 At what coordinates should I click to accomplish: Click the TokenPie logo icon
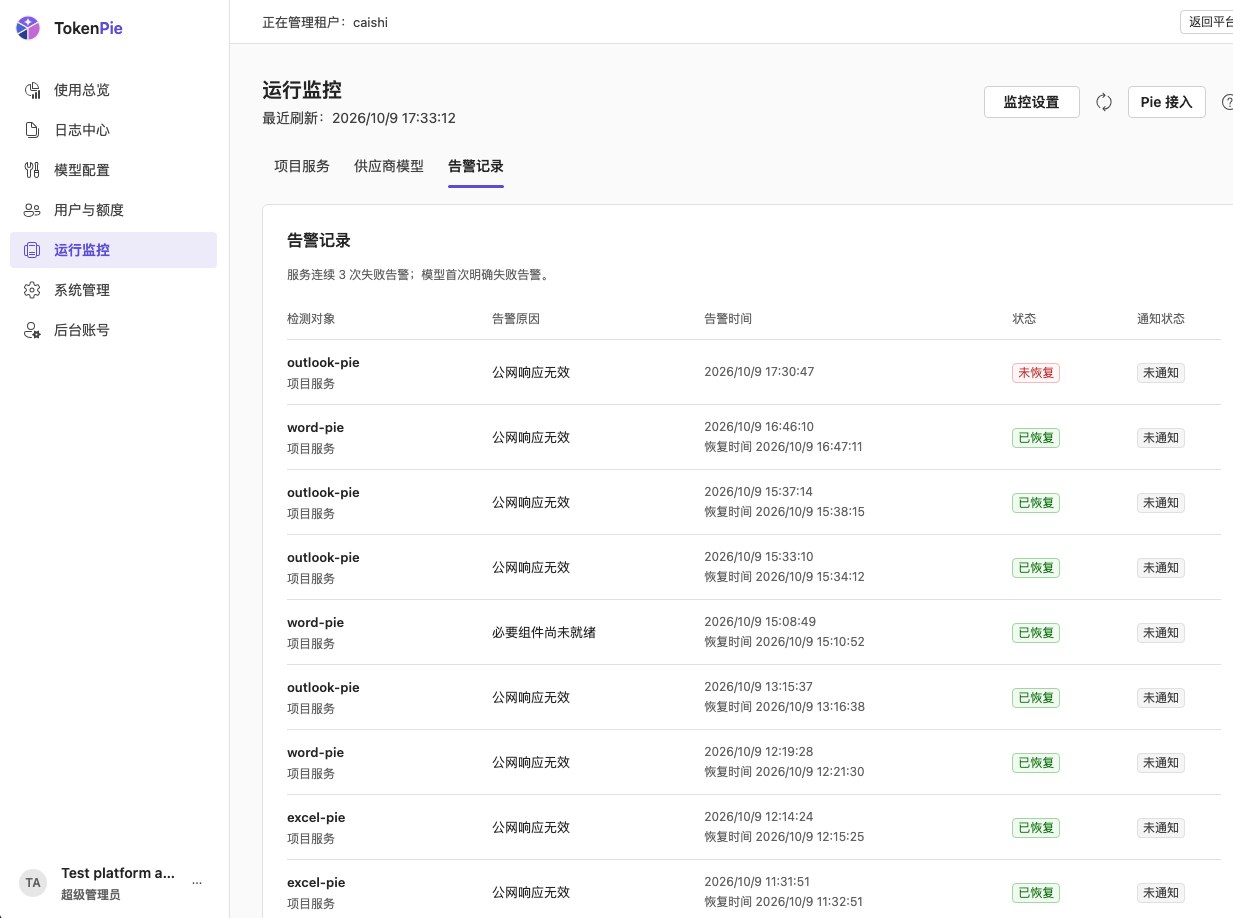(x=28, y=28)
